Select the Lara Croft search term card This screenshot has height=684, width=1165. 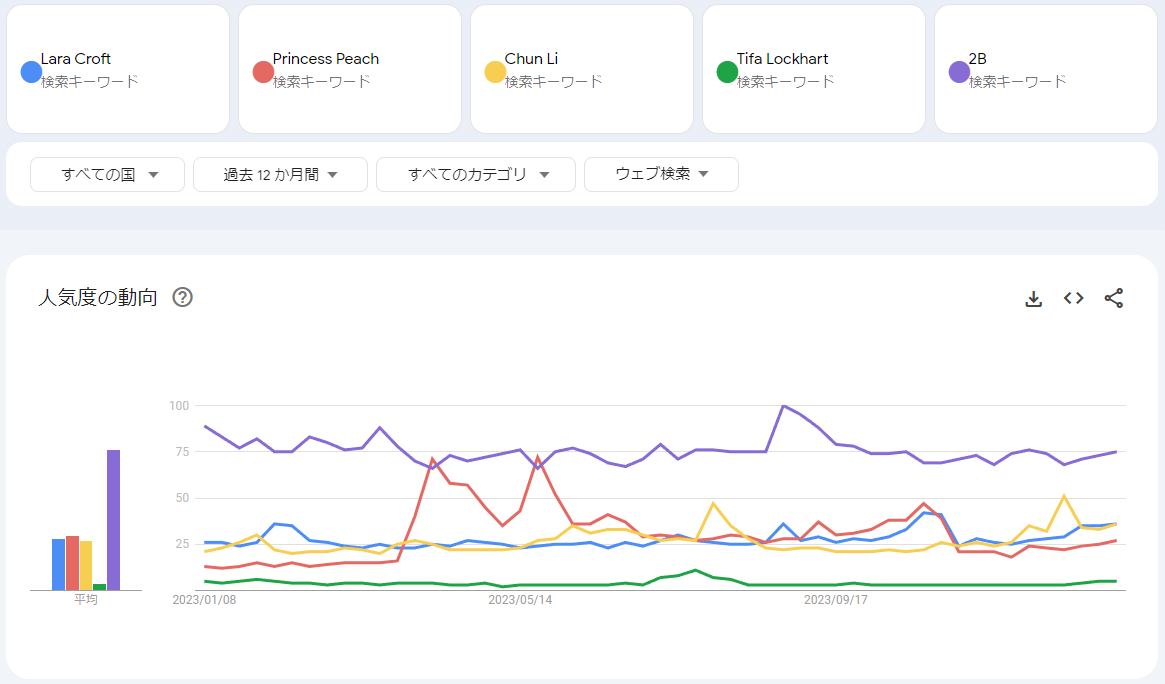118,69
